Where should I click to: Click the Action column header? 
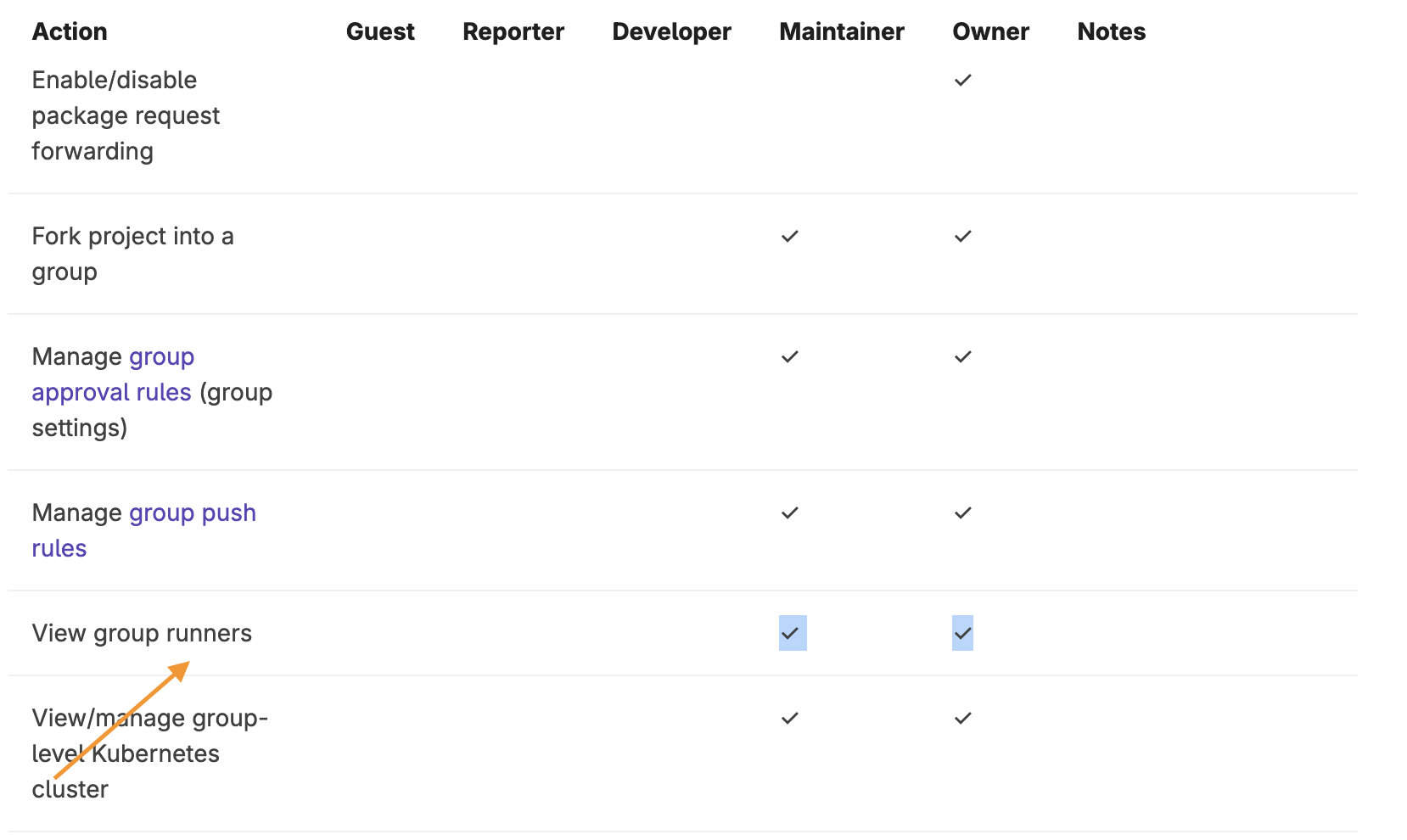coord(70,32)
